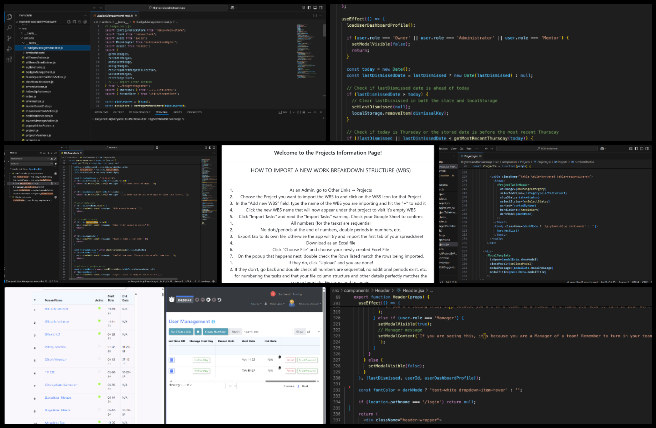Image resolution: width=656 pixels, height=428 pixels.
Task: Open the 'all' filter dropdown in User Management
Action: (x=314, y=332)
